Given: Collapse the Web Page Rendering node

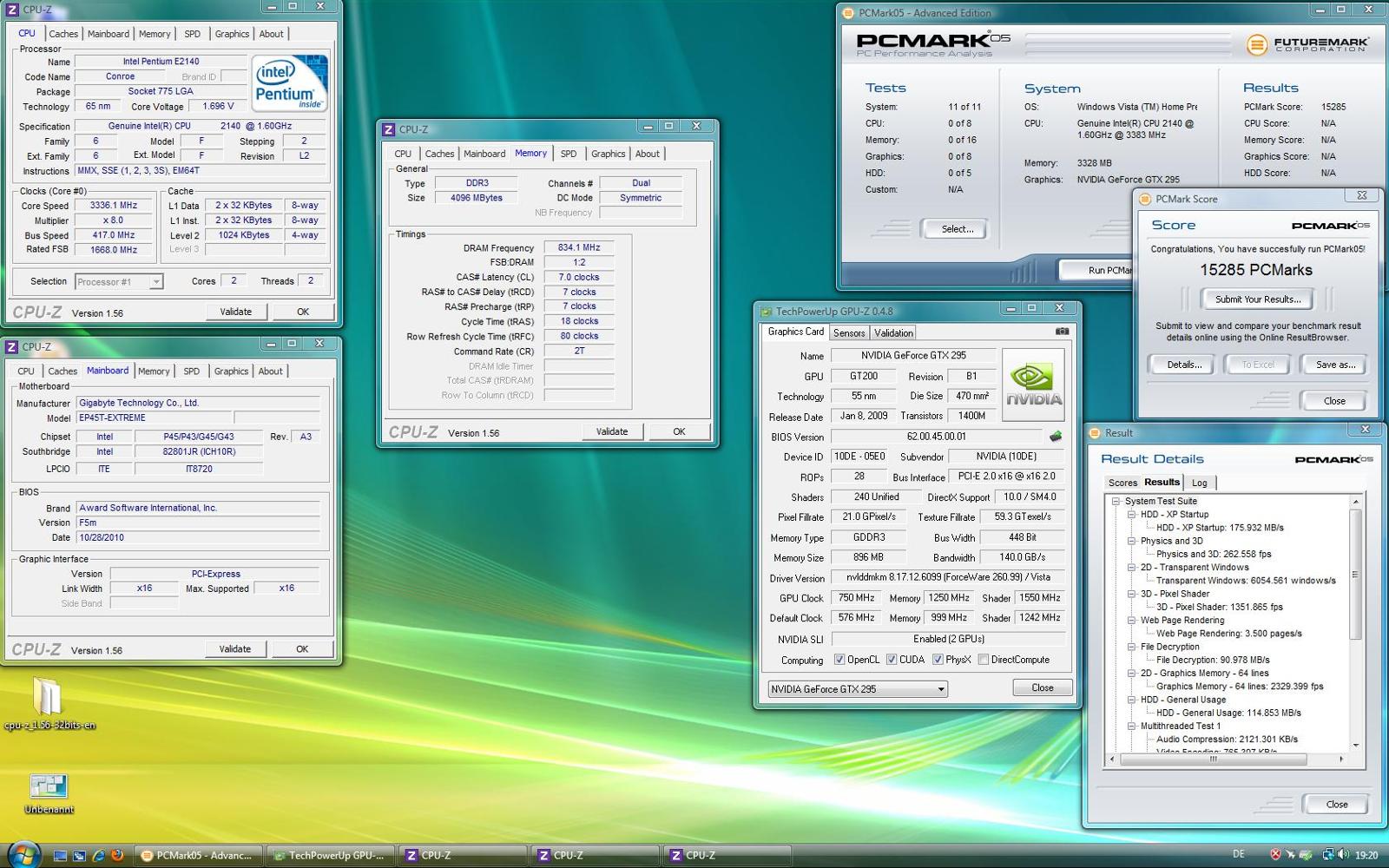Looking at the screenshot, I should (1132, 620).
